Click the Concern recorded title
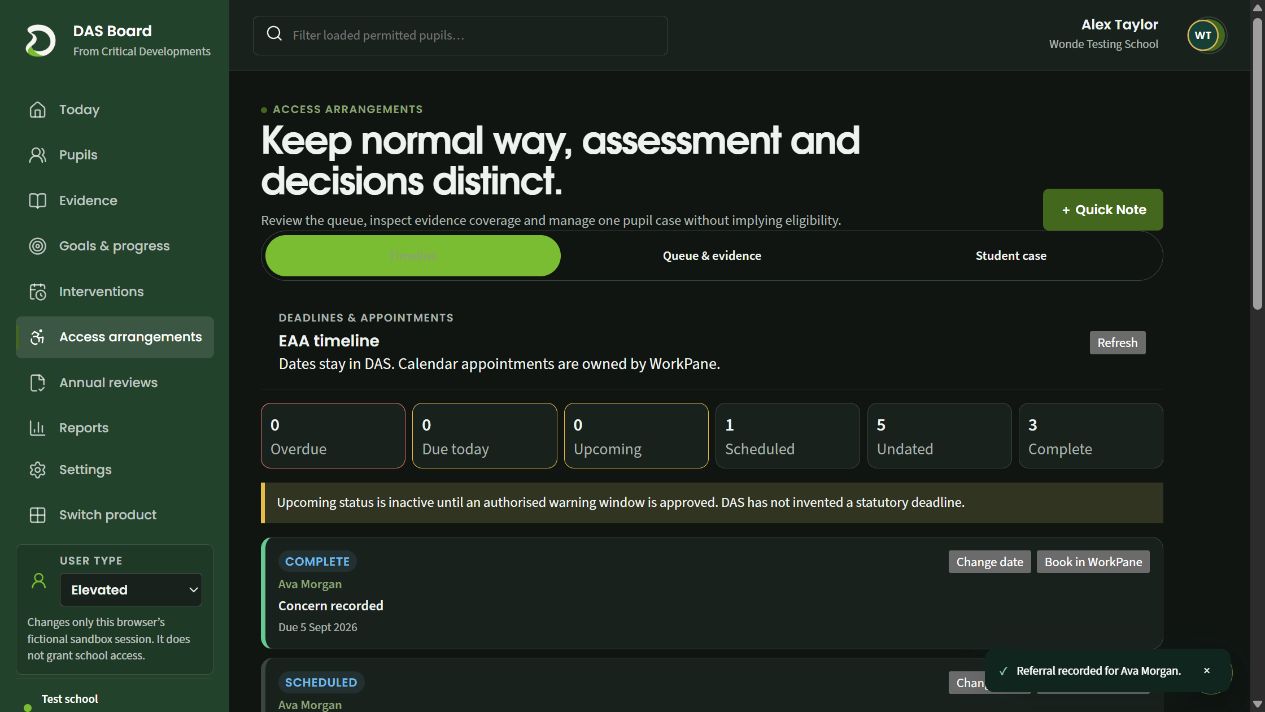Screen dimensions: 1265x712 (331, 606)
